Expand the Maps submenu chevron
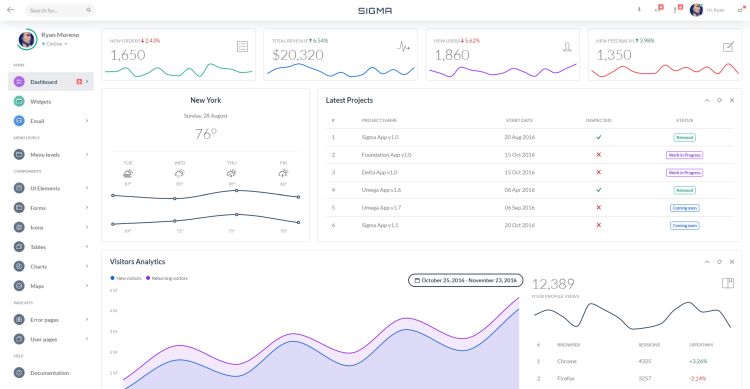 (87, 286)
